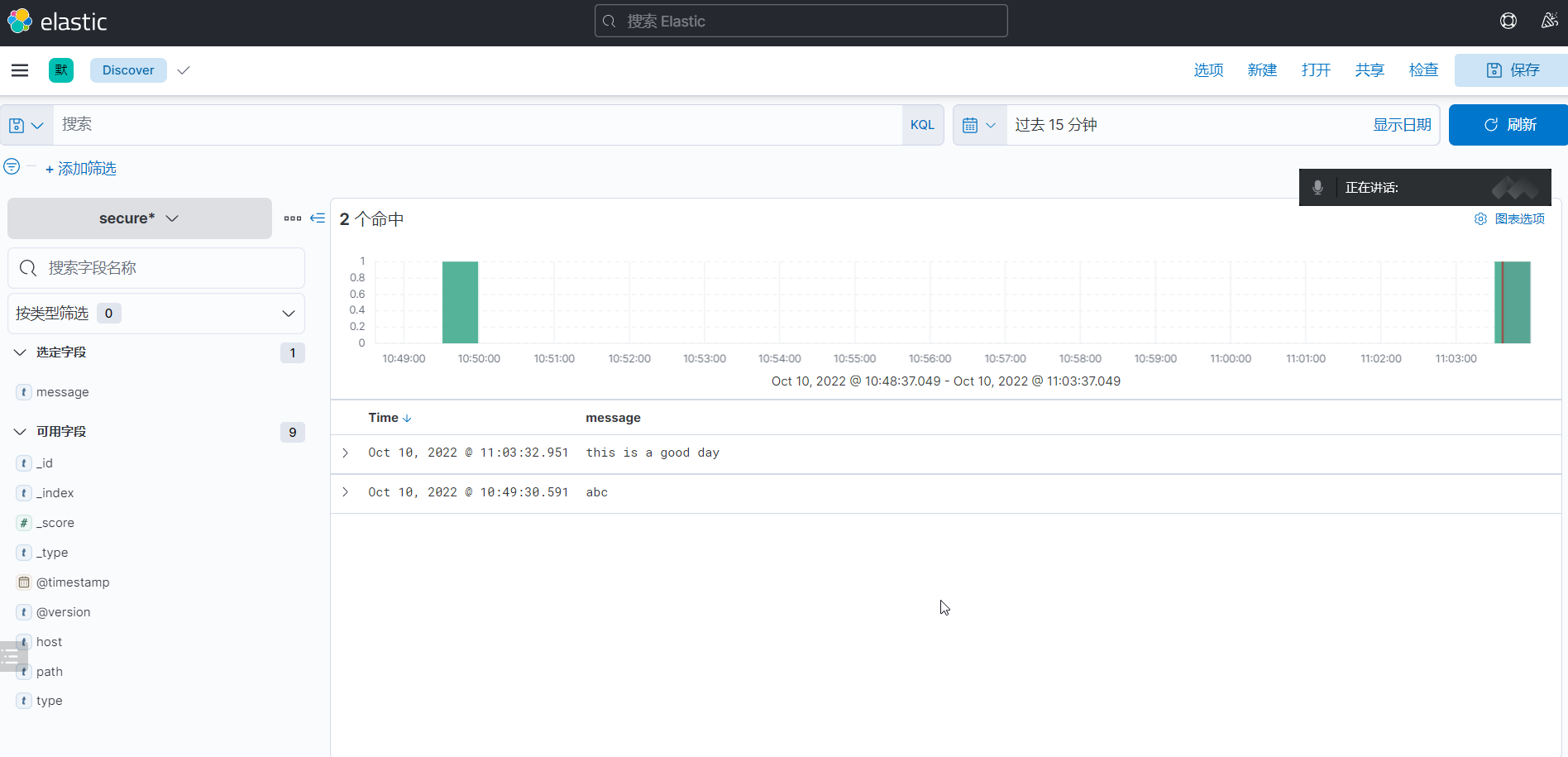The height and width of the screenshot is (757, 1568).
Task: Open the newsfeed icon in header
Action: tap(1550, 21)
